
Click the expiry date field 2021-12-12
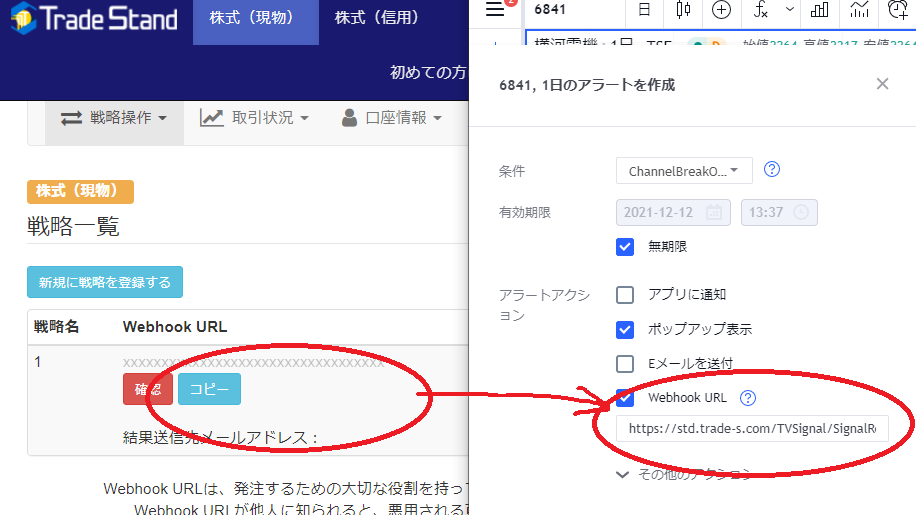(673, 212)
